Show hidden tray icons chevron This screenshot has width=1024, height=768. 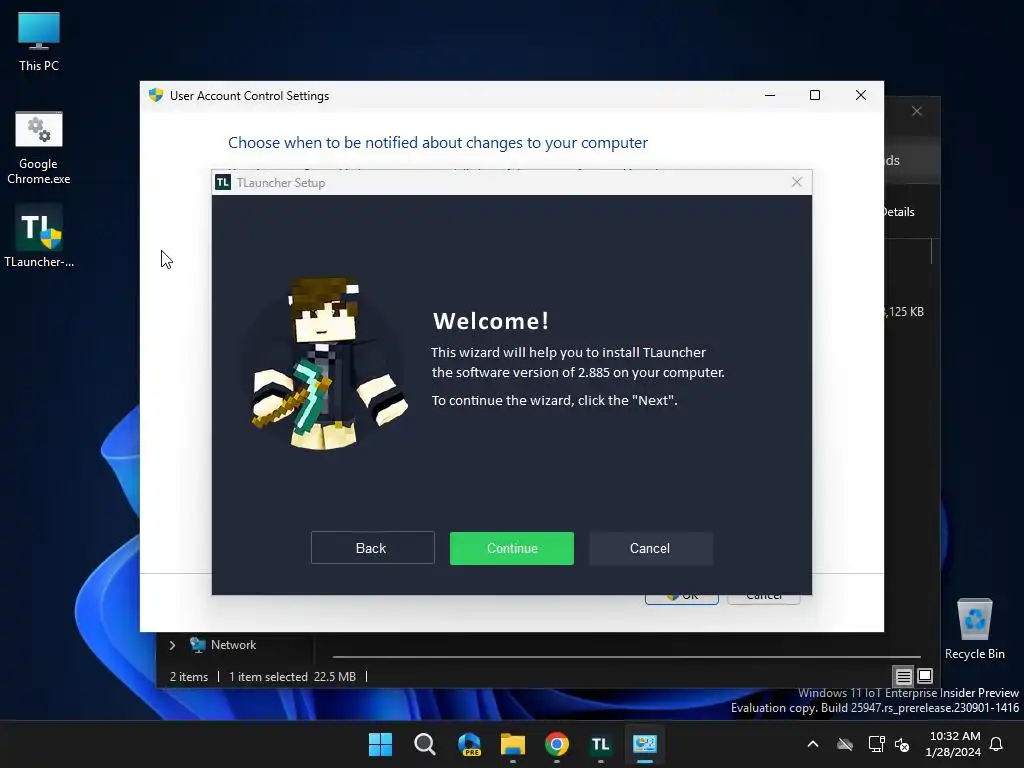[813, 744]
